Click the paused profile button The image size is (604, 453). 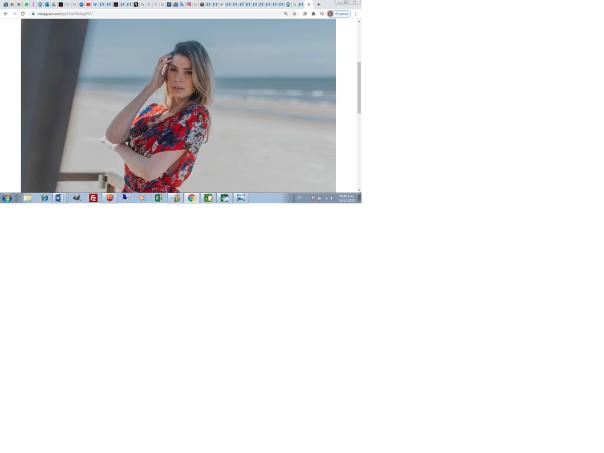(339, 13)
